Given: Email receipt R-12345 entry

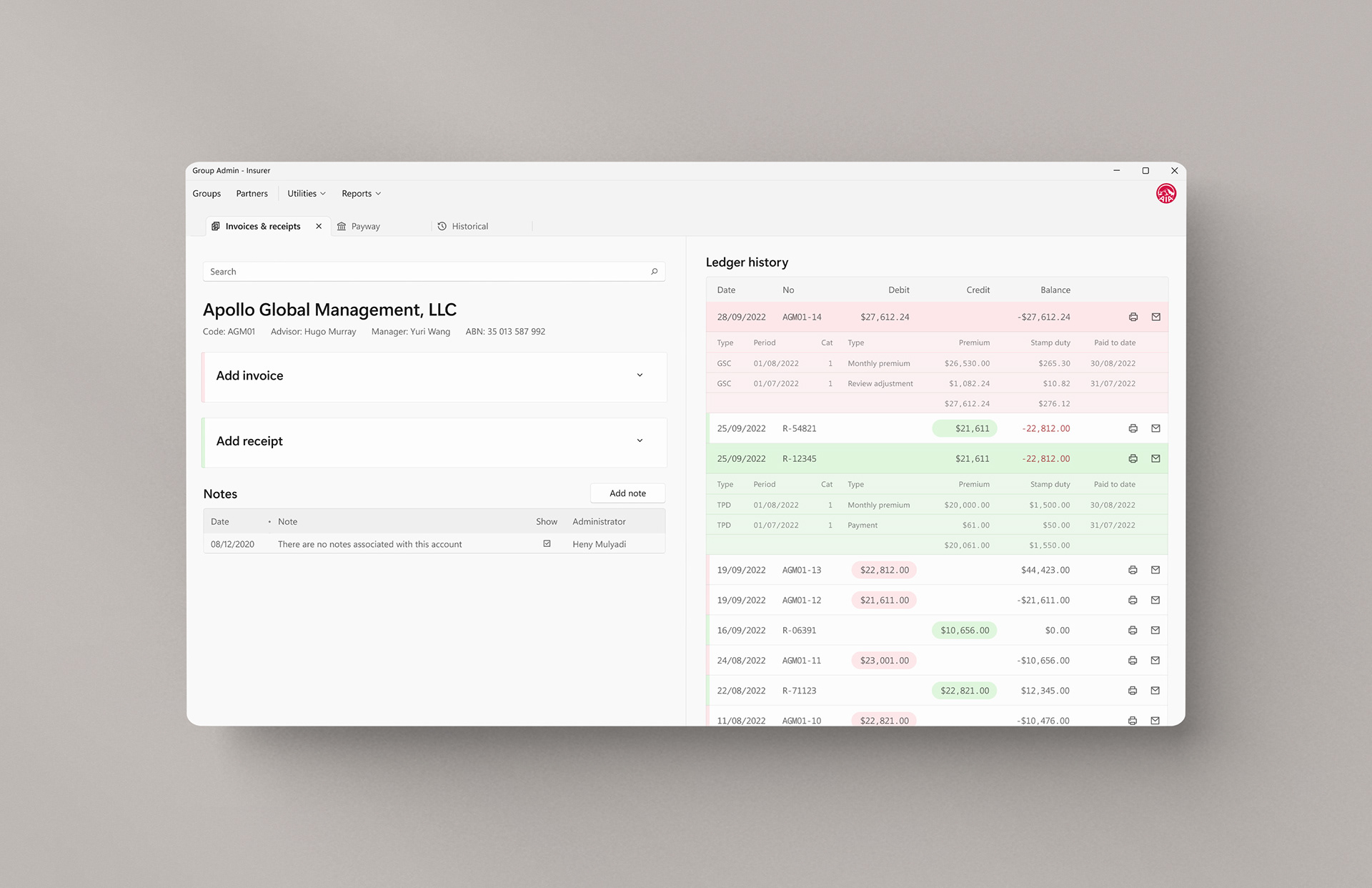Looking at the screenshot, I should coord(1155,458).
